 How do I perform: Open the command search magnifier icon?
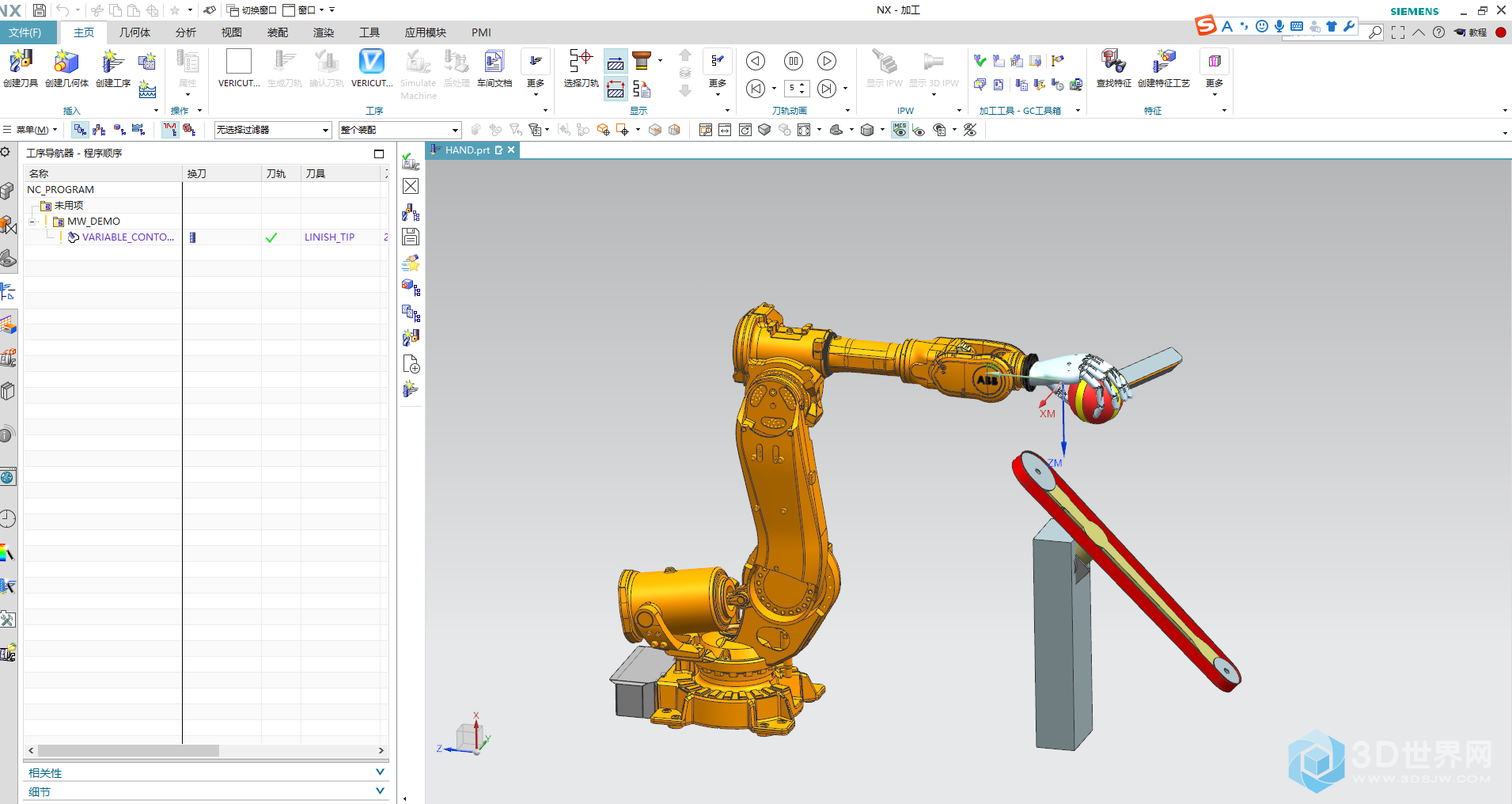pos(1376,32)
